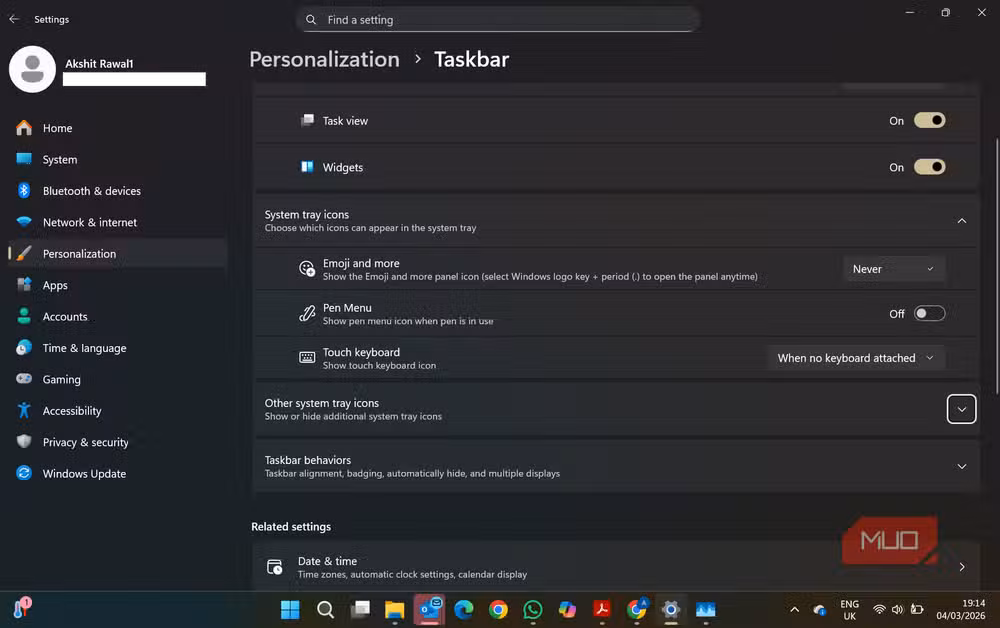This screenshot has height=628, width=1000.
Task: Open the Windows Start button
Action: pos(290,610)
